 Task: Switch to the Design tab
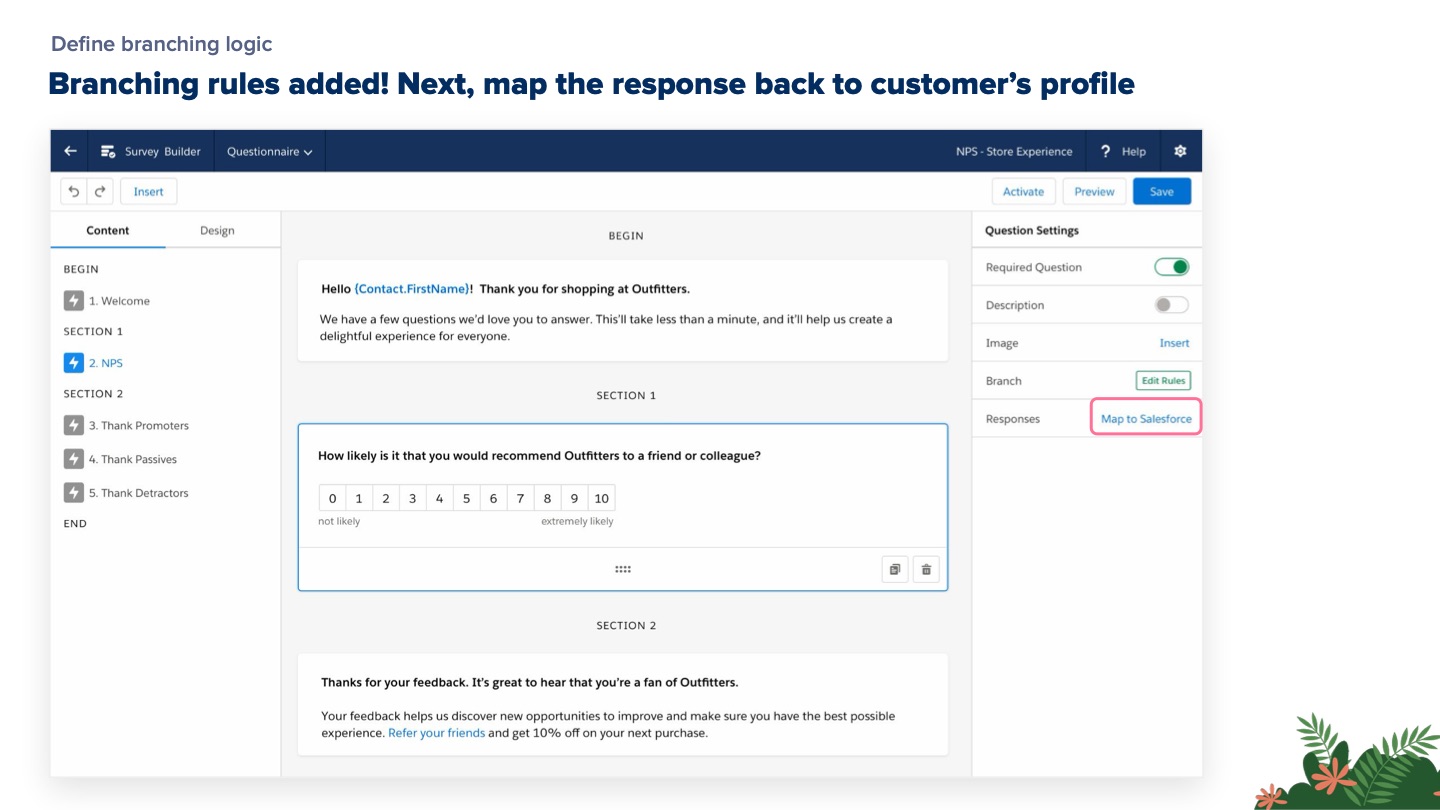[x=217, y=230]
